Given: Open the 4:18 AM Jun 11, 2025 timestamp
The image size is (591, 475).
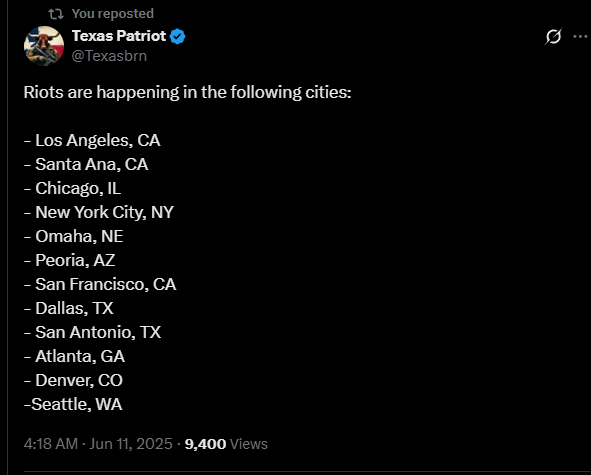Looking at the screenshot, I should [98, 444].
